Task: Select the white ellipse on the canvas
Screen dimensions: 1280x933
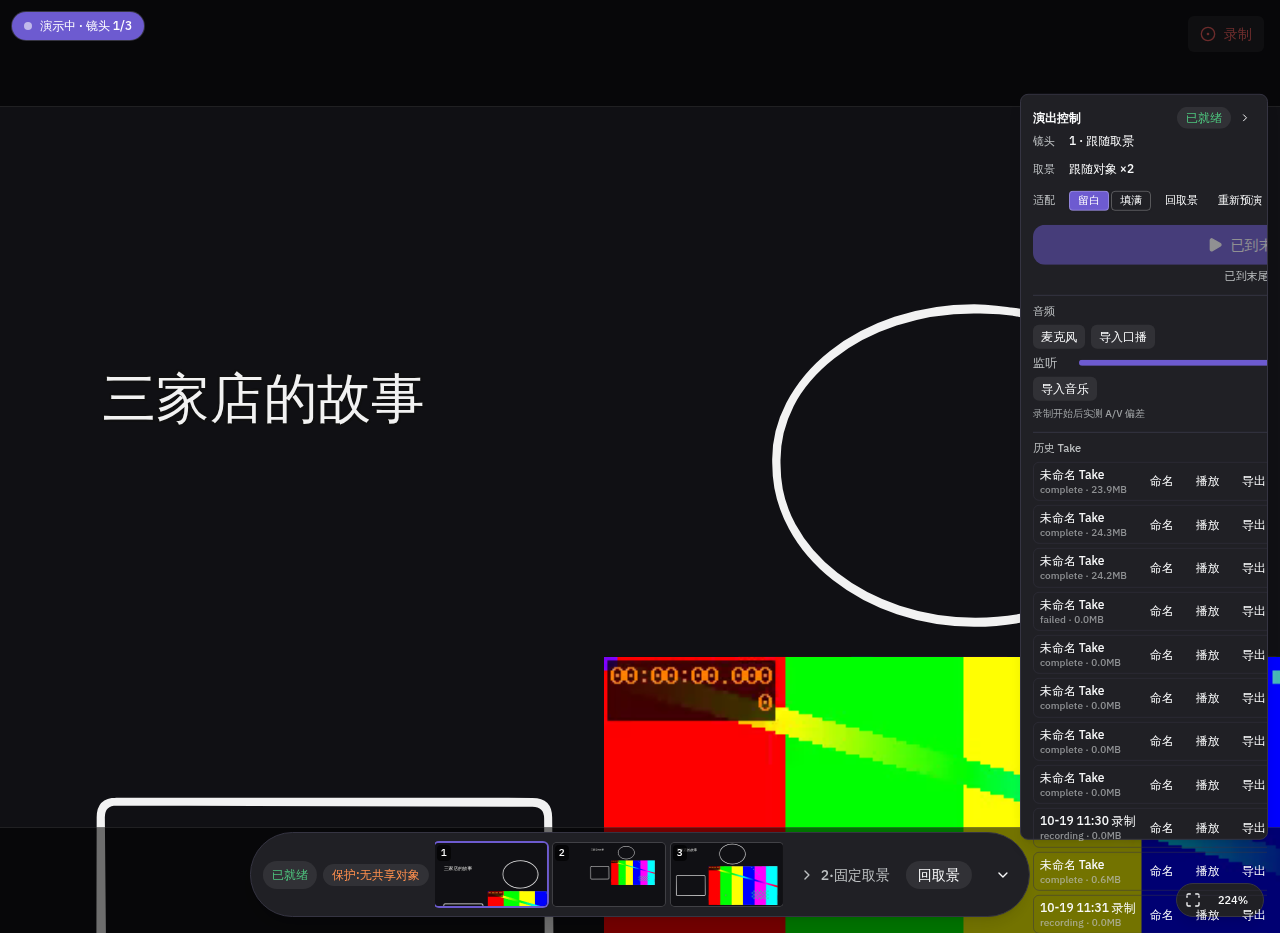Action: click(x=896, y=465)
